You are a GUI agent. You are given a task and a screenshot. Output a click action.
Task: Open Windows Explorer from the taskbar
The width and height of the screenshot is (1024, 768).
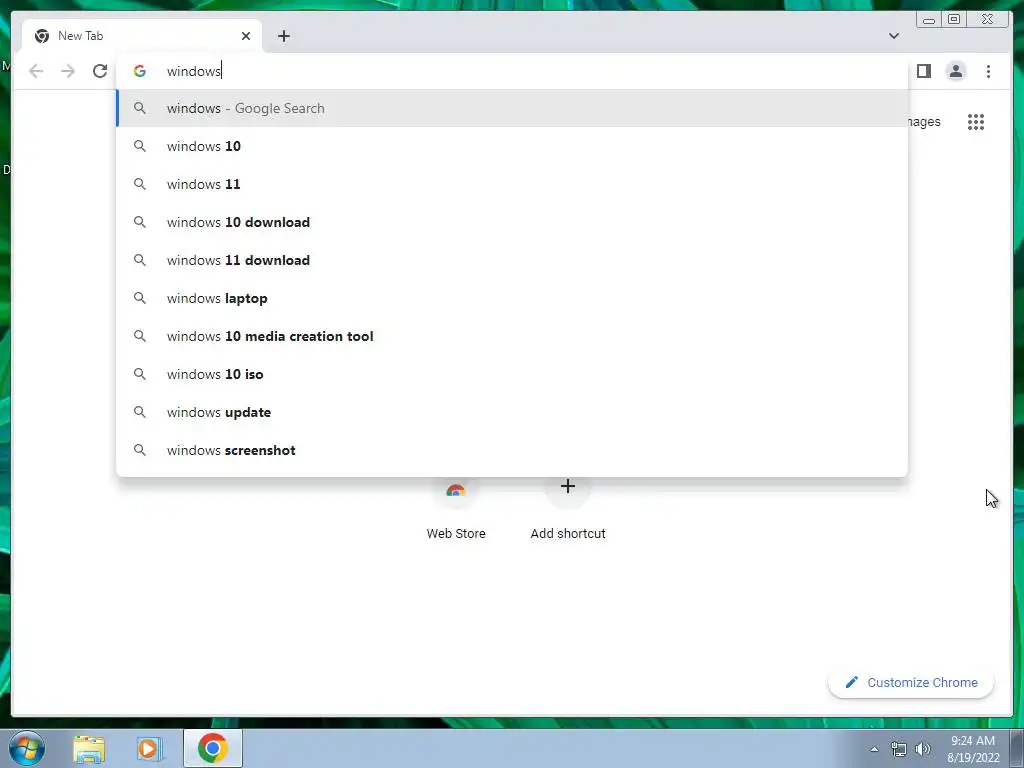pyautogui.click(x=89, y=749)
